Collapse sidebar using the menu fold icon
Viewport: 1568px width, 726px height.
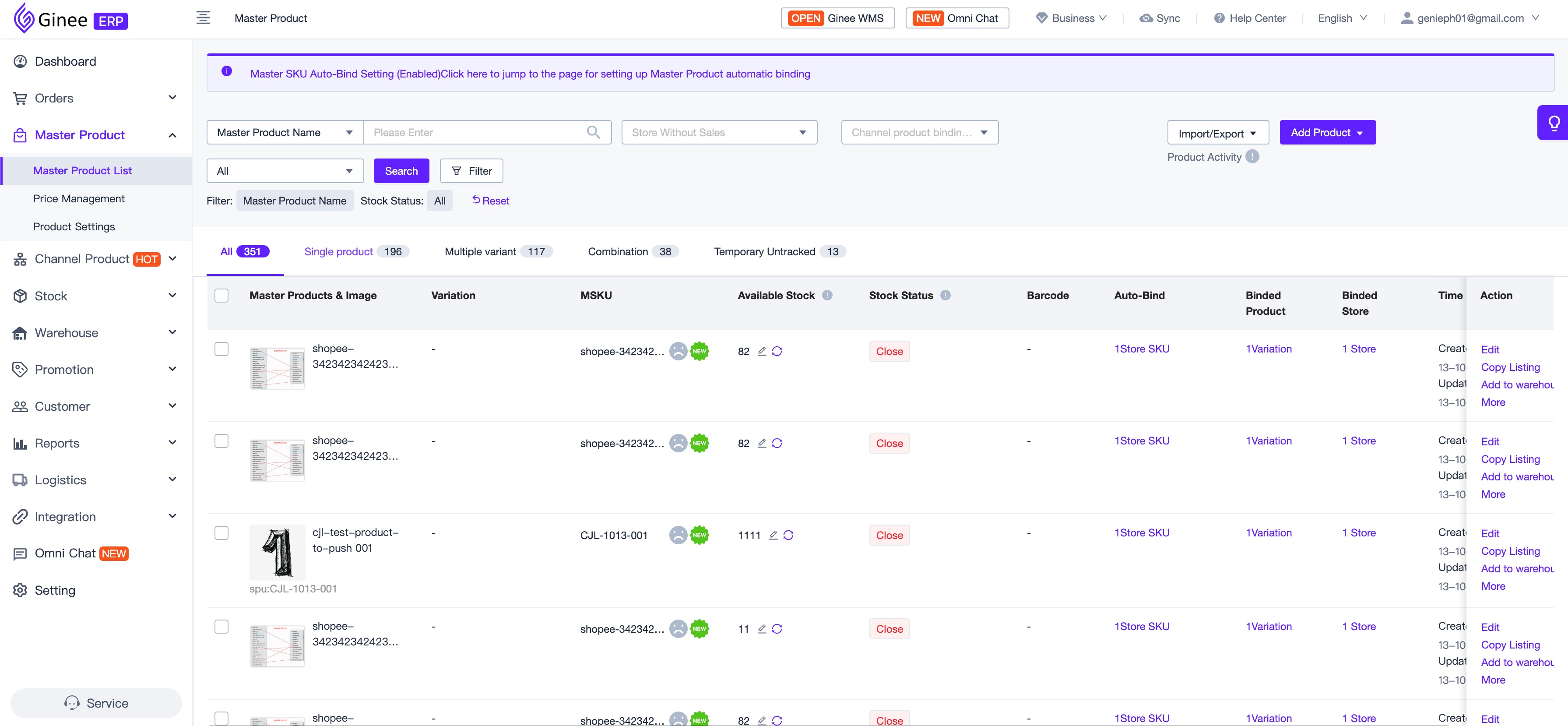203,18
